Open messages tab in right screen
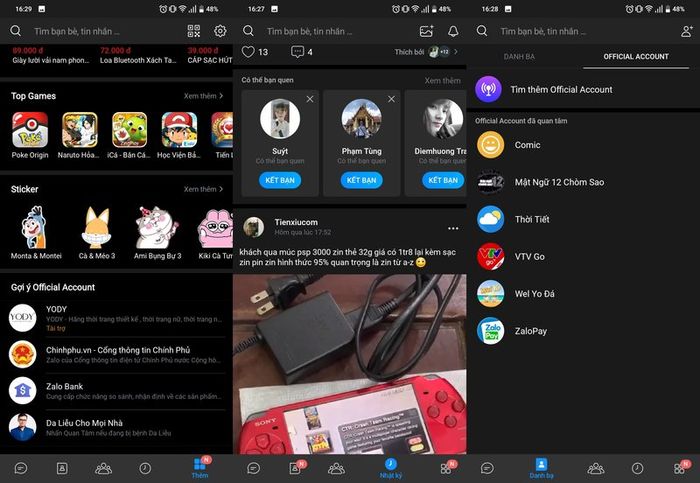 [x=487, y=468]
